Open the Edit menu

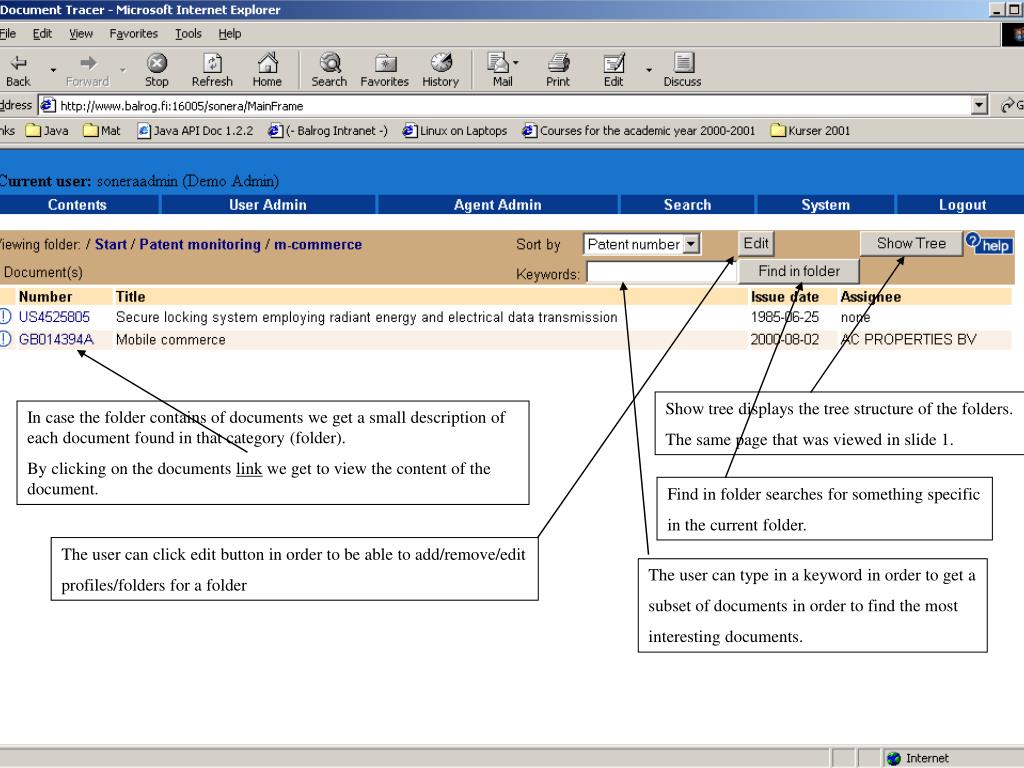(x=42, y=33)
